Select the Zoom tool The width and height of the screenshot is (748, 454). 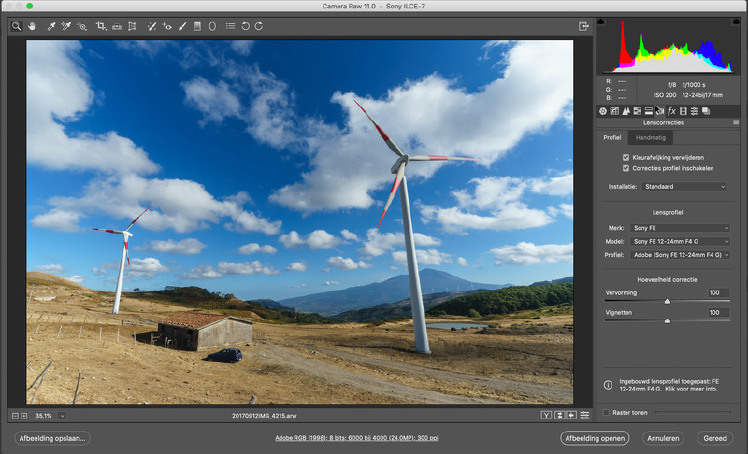pyautogui.click(x=17, y=26)
